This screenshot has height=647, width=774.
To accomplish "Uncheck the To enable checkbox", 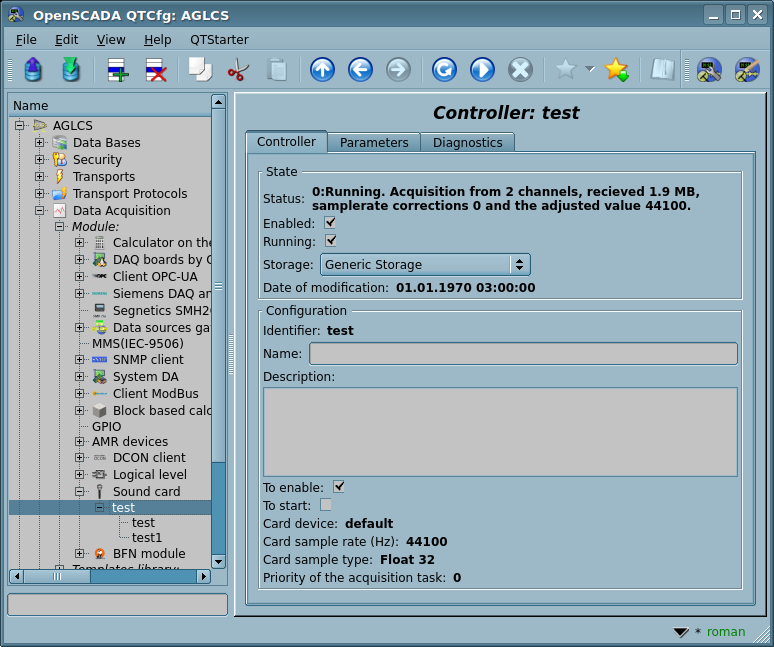I will [339, 487].
